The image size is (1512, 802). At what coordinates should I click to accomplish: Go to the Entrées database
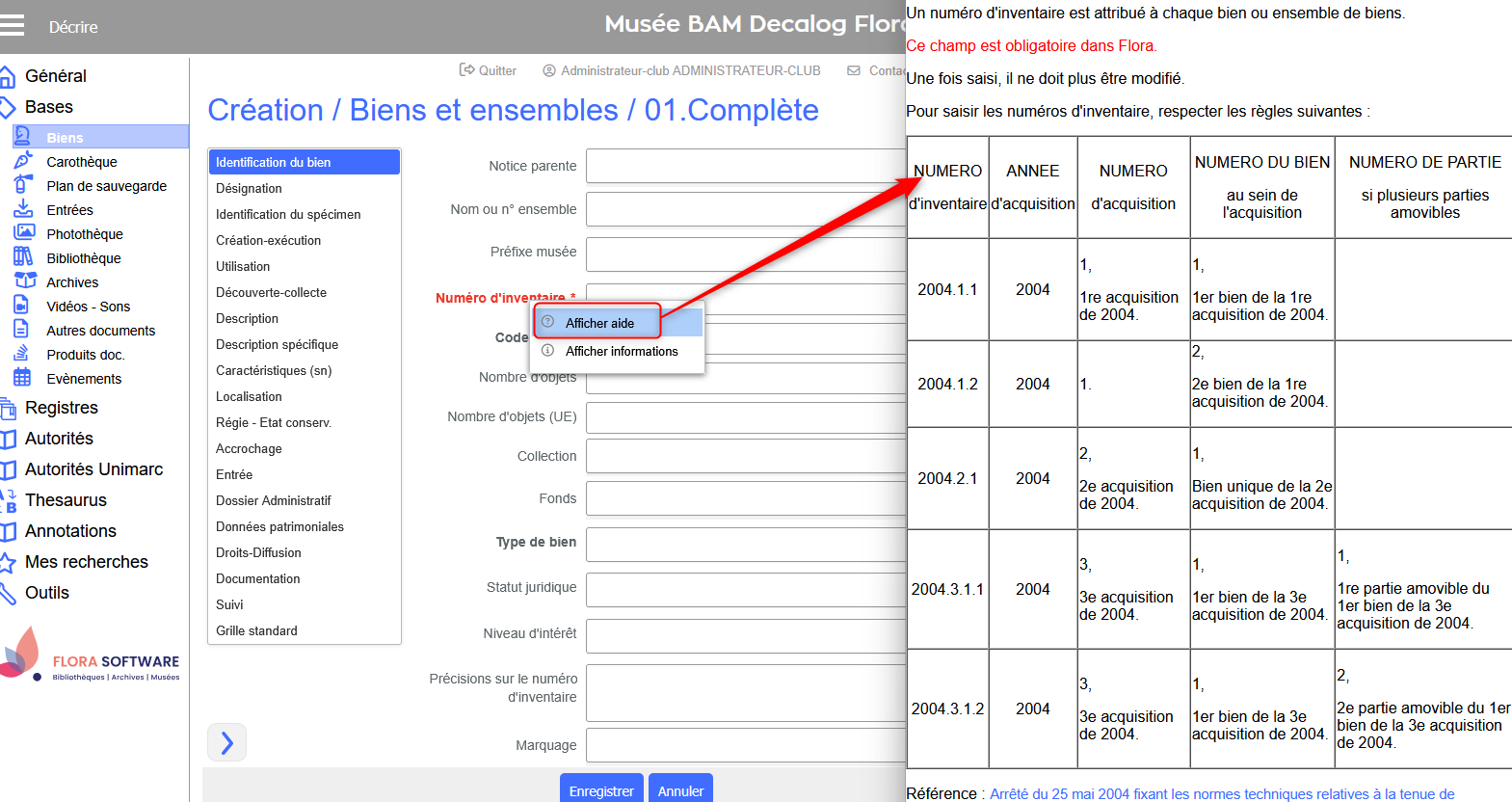69,210
